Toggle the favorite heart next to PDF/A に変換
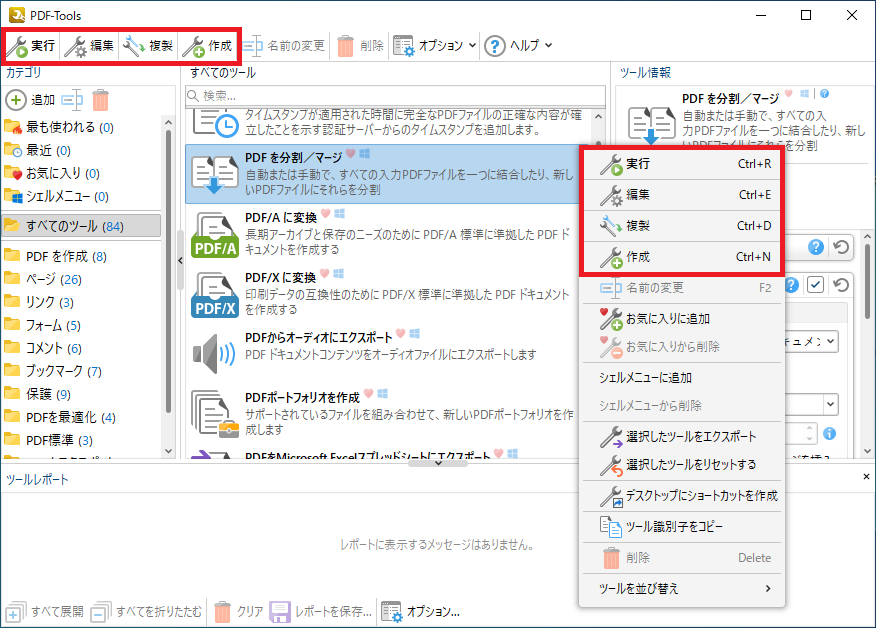Viewport: 876px width, 628px height. pos(325,214)
